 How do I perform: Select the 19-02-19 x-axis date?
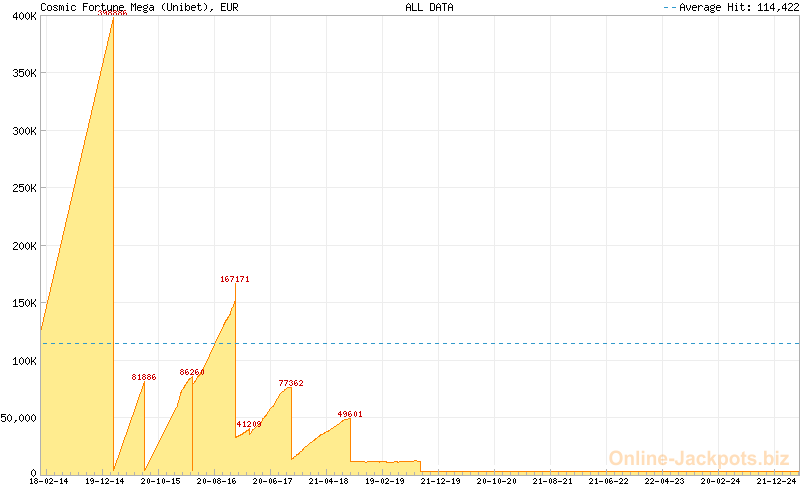pos(385,482)
